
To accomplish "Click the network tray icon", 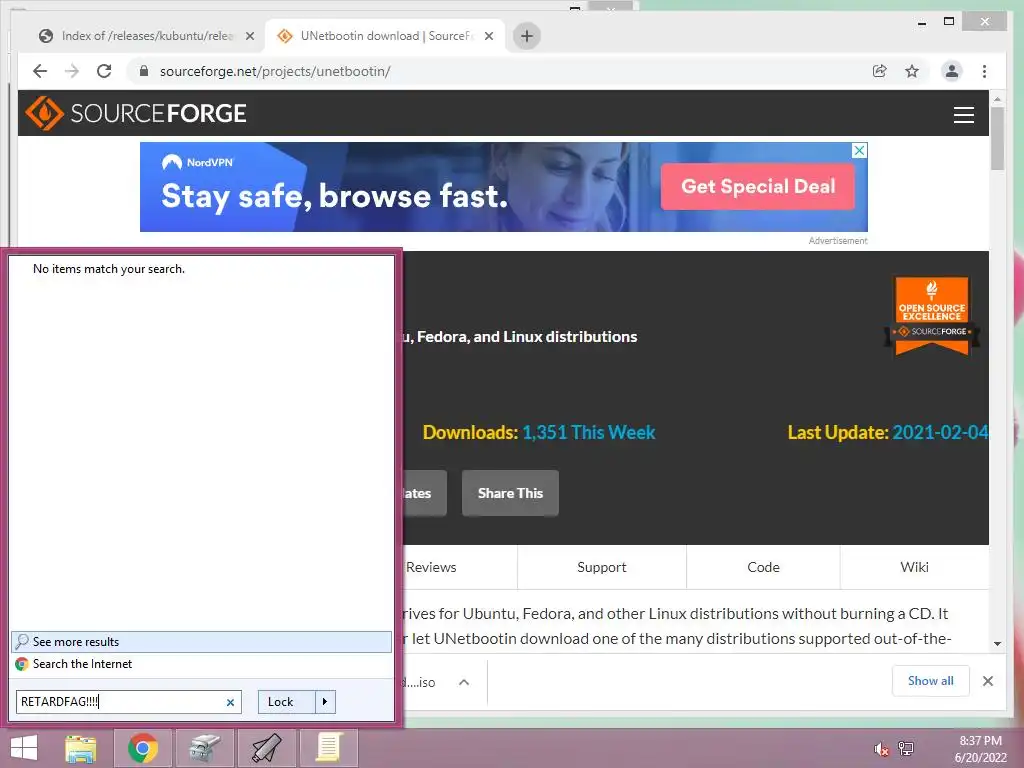I will click(x=906, y=749).
